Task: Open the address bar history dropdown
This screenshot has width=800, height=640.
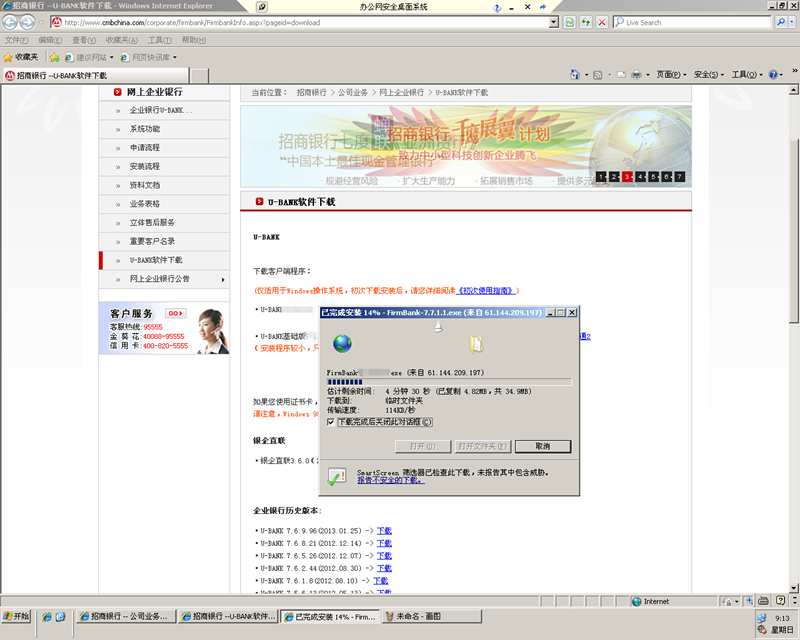Action: (554, 22)
